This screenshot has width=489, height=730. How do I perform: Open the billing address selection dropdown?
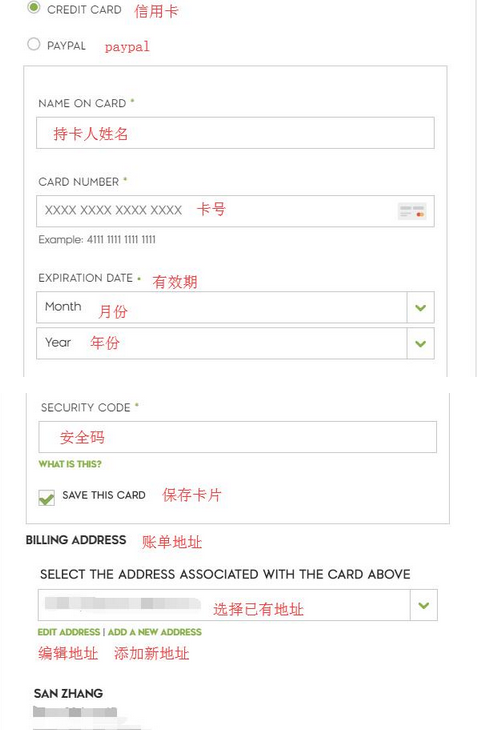[238, 605]
